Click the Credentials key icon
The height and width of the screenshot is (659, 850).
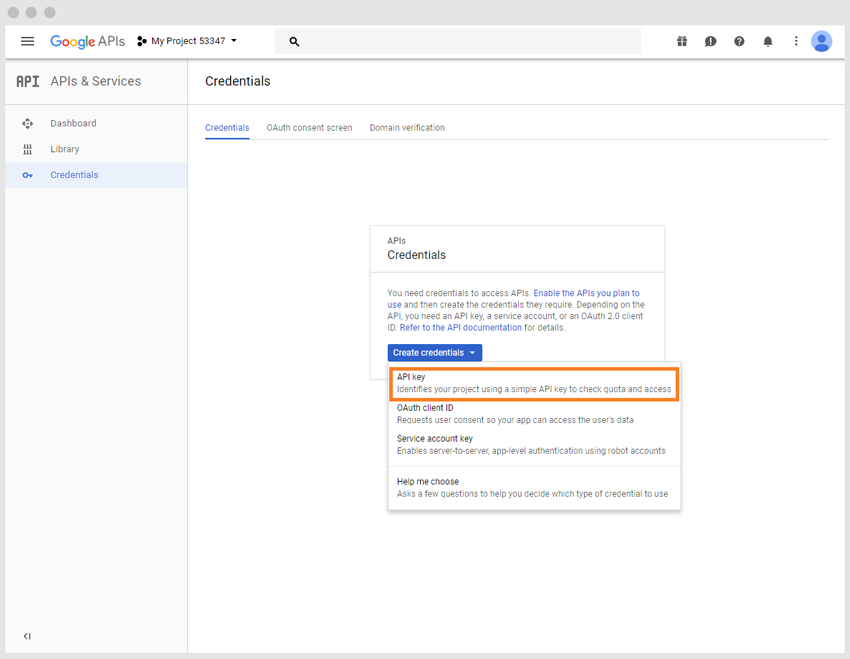[28, 175]
